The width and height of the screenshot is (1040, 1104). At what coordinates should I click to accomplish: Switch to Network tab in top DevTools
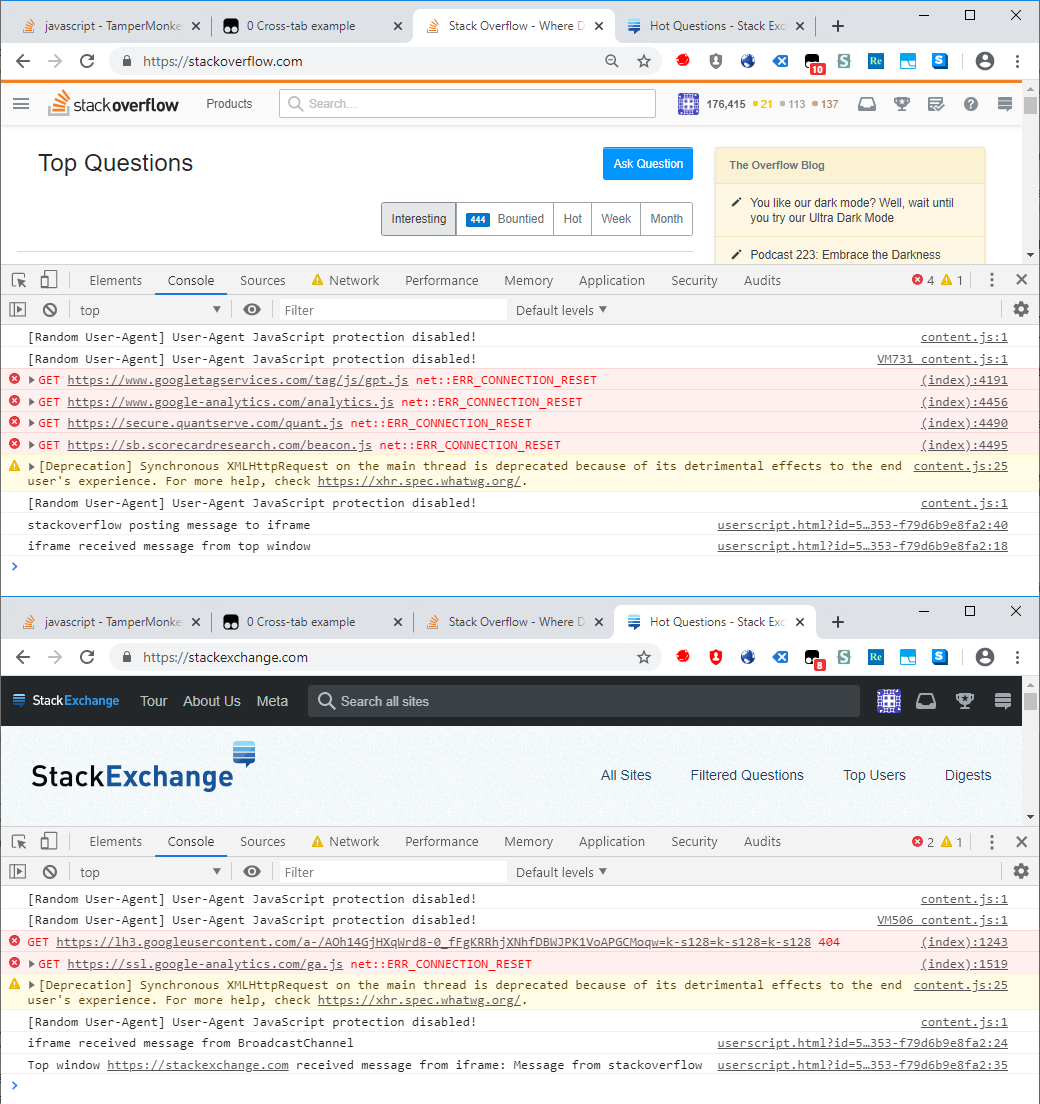click(345, 280)
